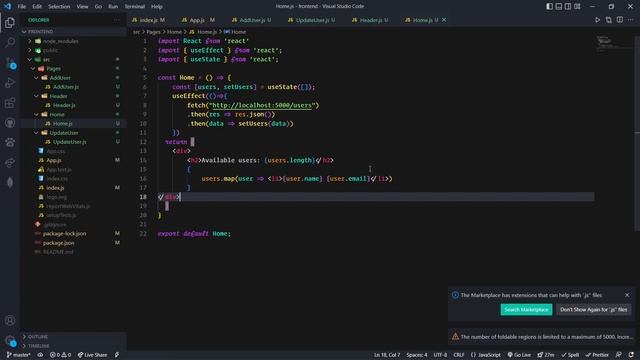Dismiss the Marketplace notification

click(x=627, y=295)
